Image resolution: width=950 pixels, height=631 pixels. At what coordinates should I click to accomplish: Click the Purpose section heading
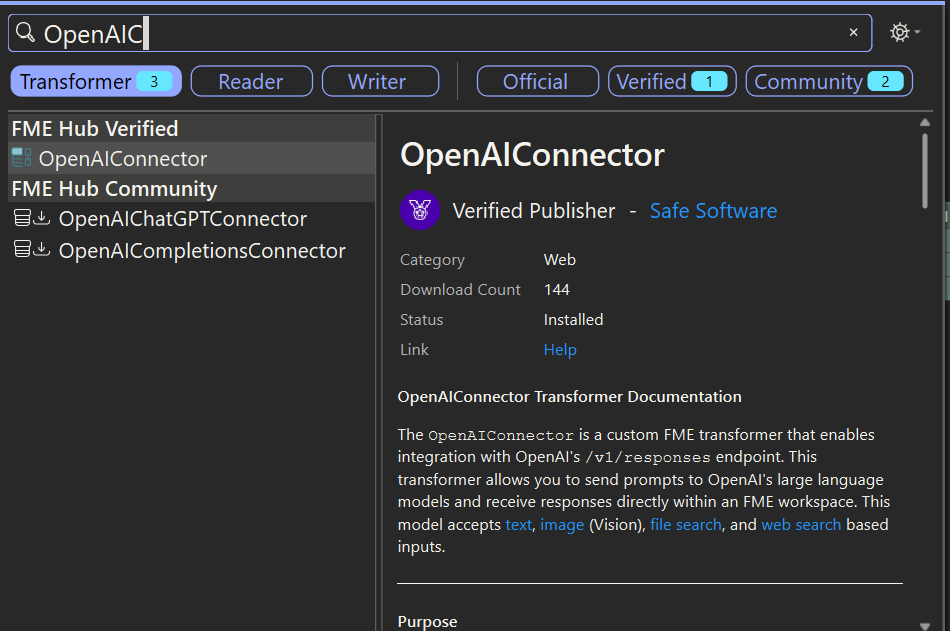click(x=427, y=622)
